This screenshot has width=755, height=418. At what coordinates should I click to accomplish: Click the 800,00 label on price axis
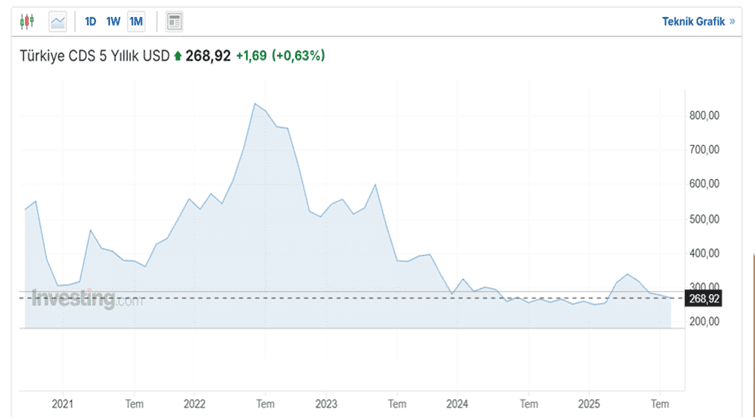705,116
